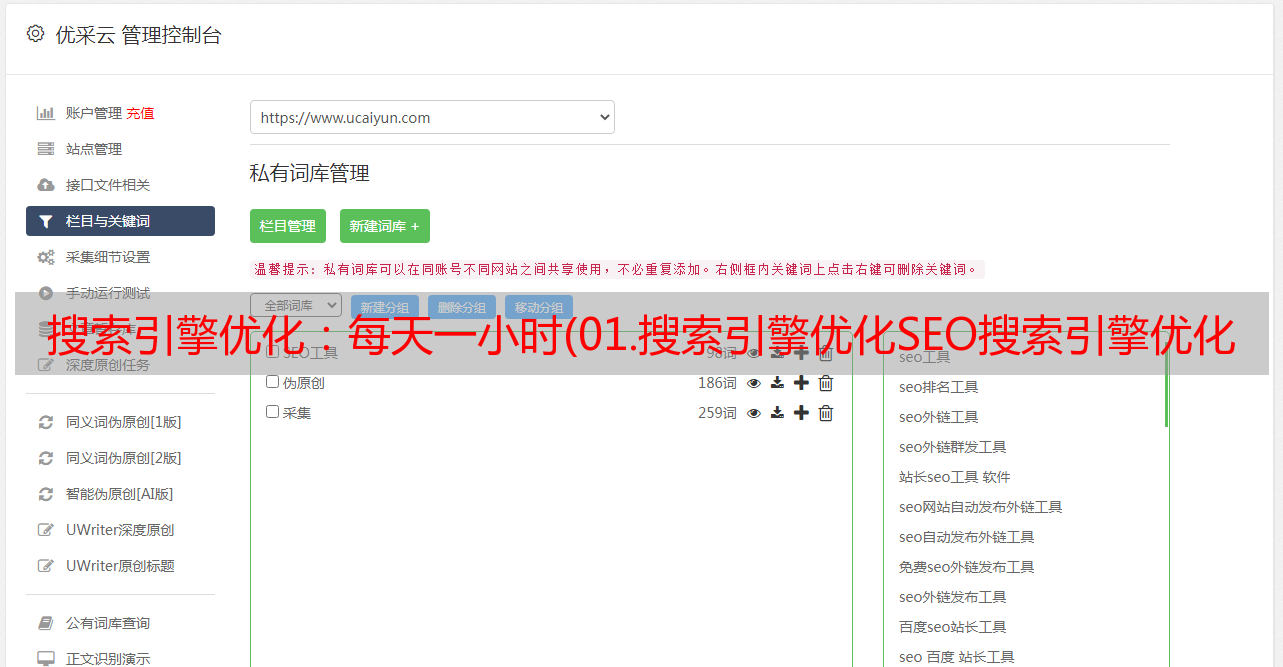
Task: Click the trash icon in the 采集 row
Action: coord(826,413)
